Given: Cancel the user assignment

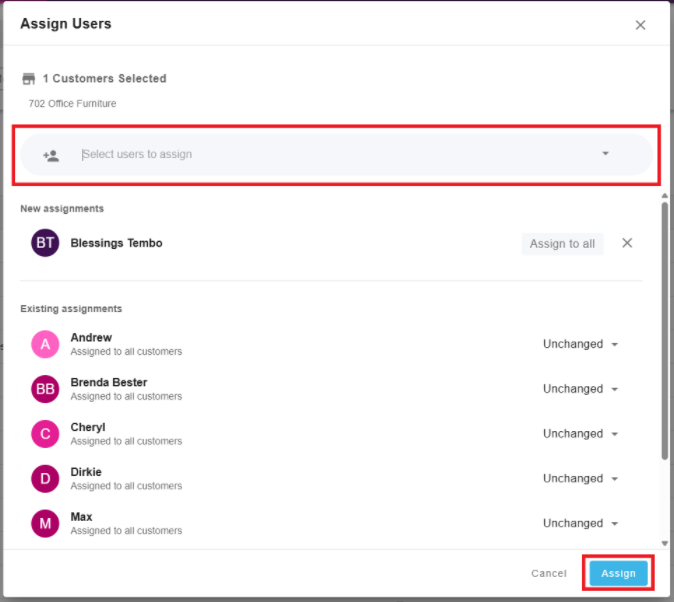Looking at the screenshot, I should [x=549, y=573].
